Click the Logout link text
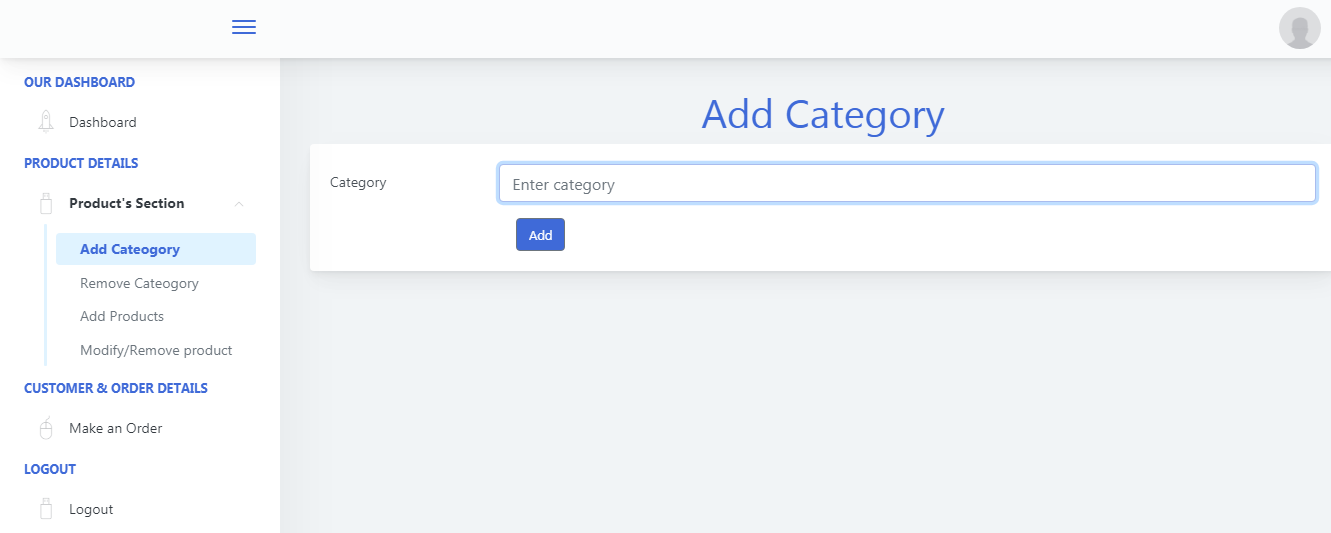The width and height of the screenshot is (1331, 533). [x=91, y=509]
